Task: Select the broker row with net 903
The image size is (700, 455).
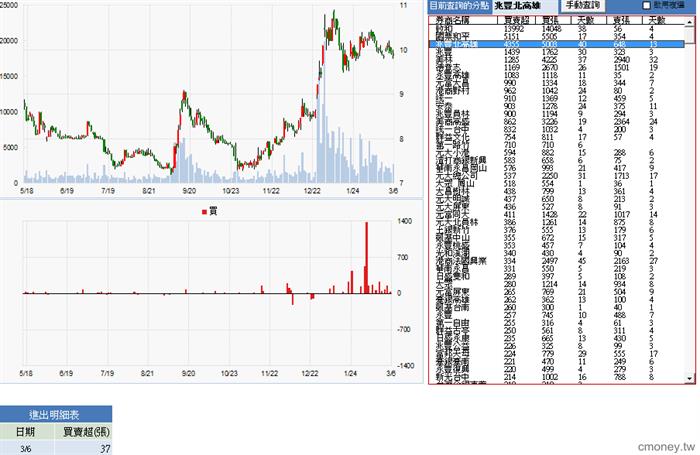Action: coord(557,106)
